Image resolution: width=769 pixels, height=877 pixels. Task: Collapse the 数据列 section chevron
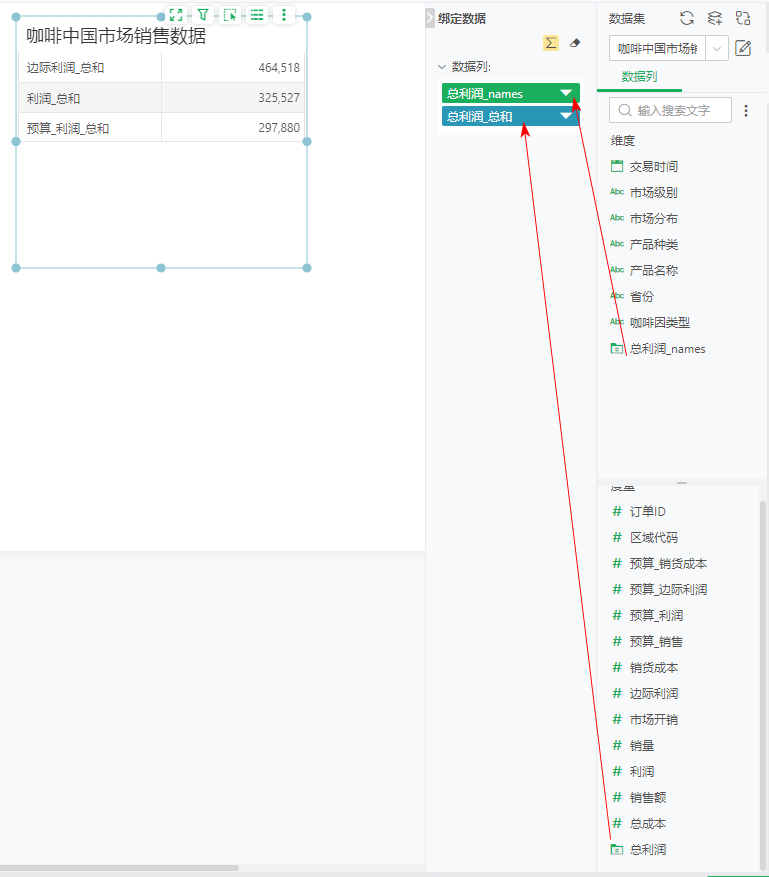[x=442, y=67]
